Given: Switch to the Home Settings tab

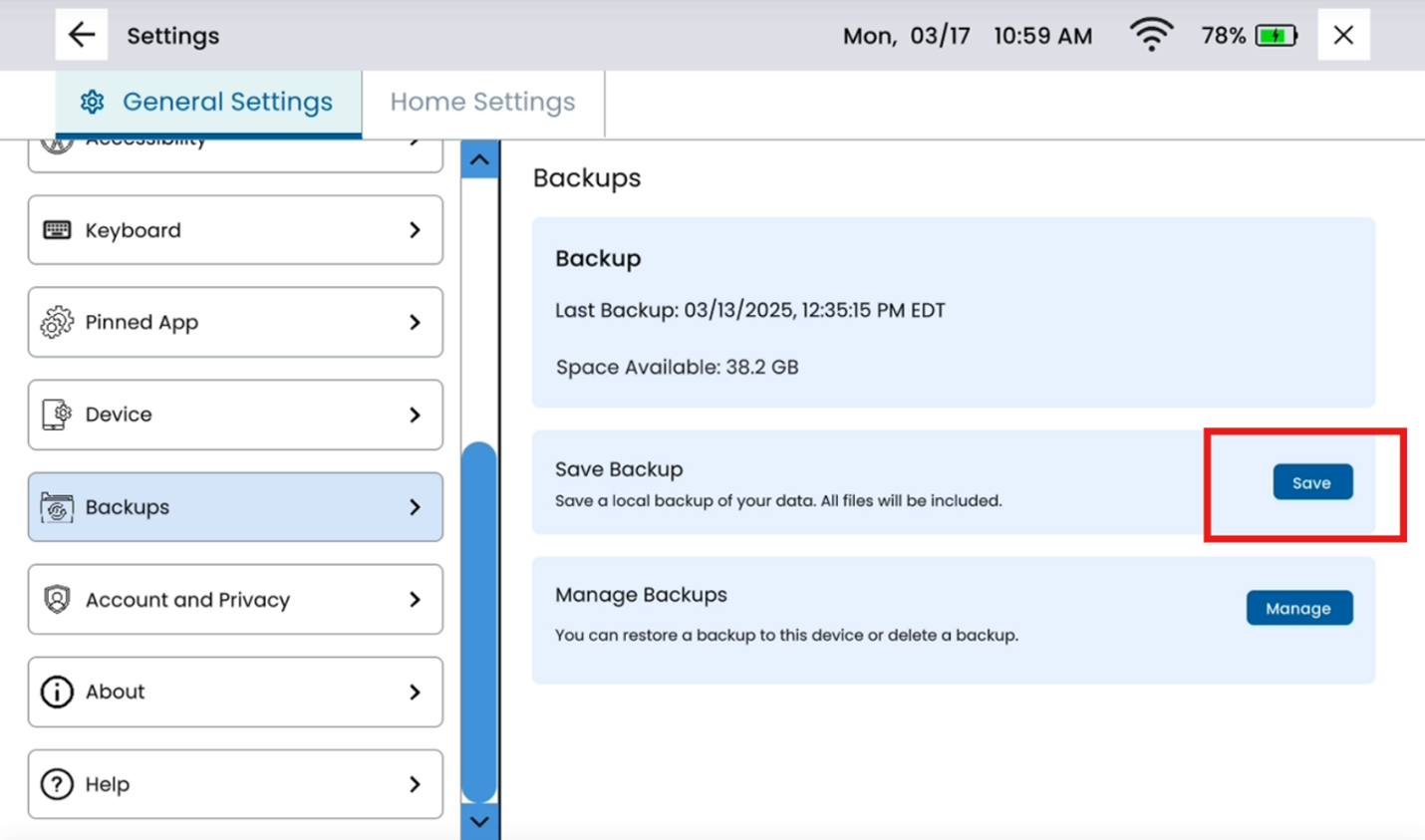Looking at the screenshot, I should tap(482, 102).
